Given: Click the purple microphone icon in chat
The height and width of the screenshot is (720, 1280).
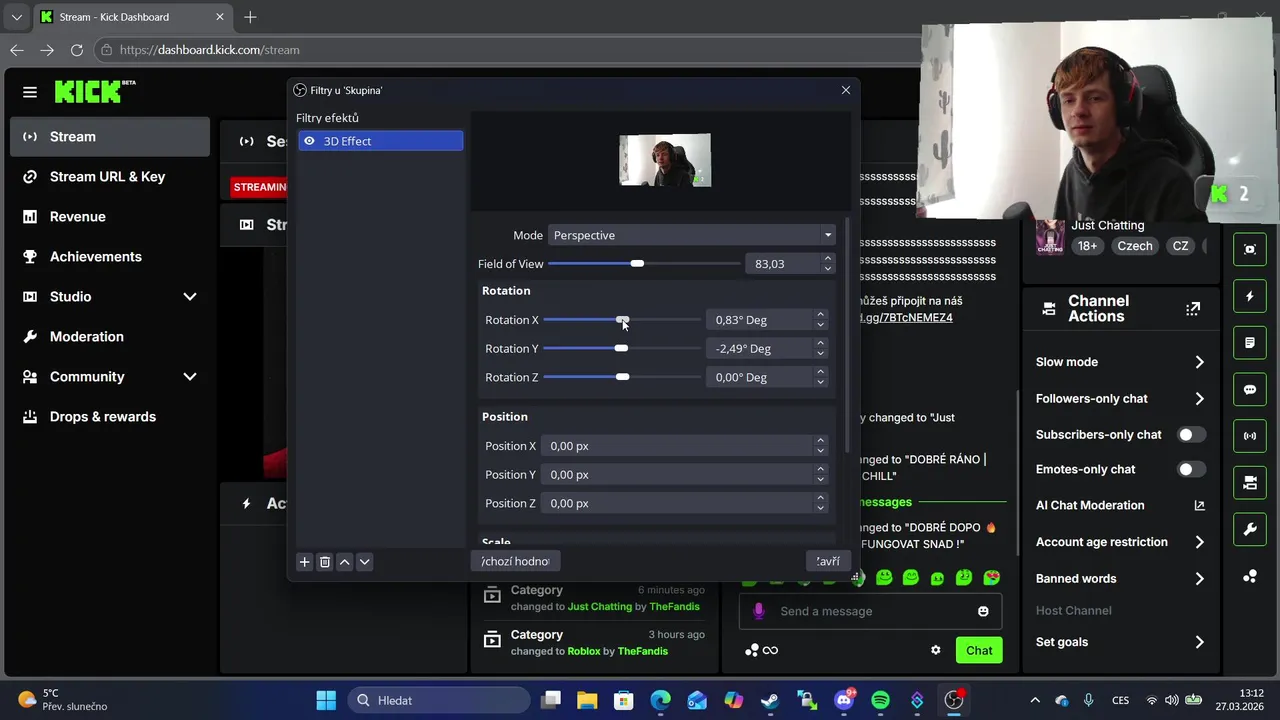Looking at the screenshot, I should click(758, 611).
